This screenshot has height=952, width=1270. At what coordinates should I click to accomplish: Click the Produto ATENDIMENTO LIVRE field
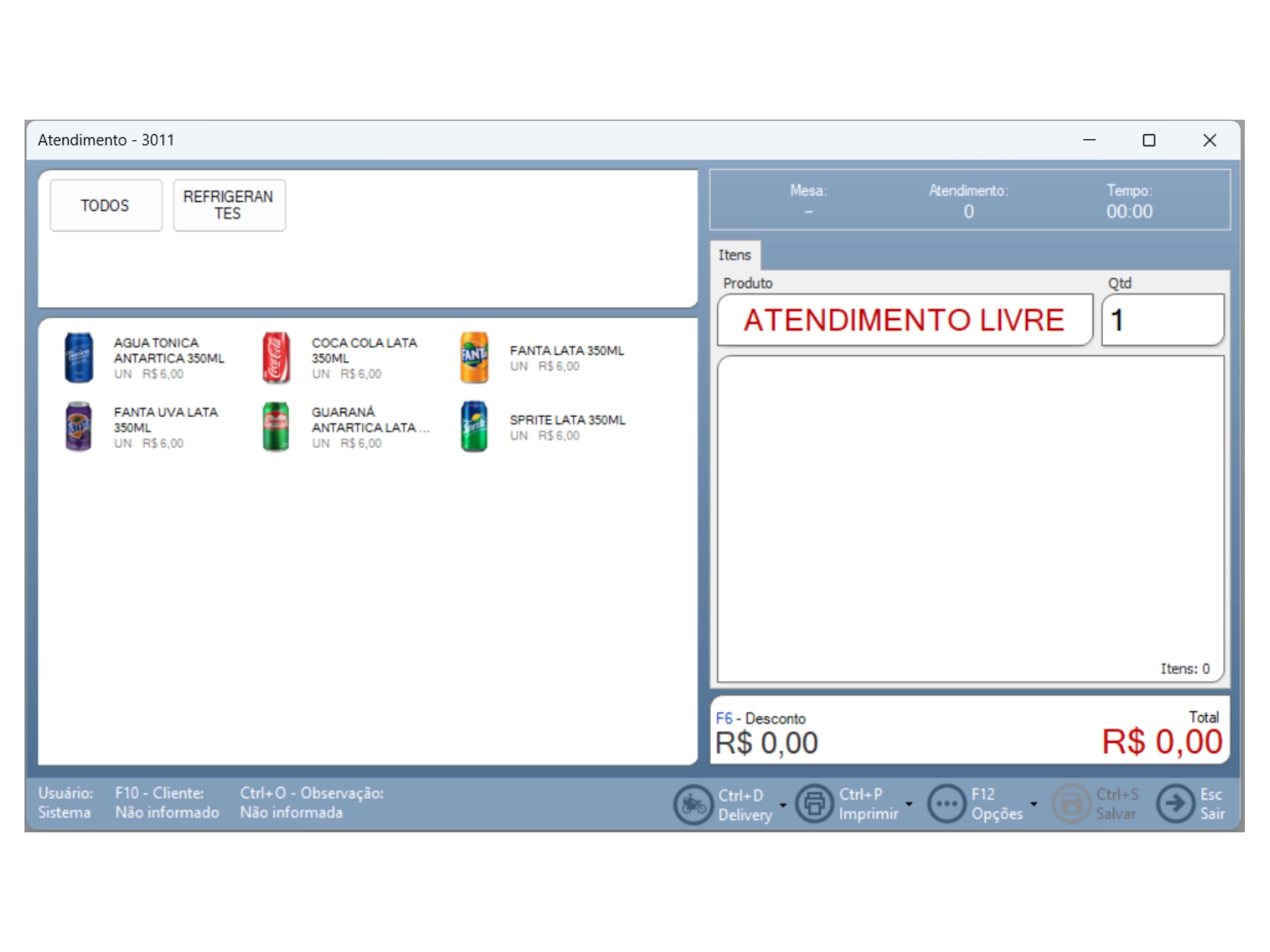click(x=904, y=320)
